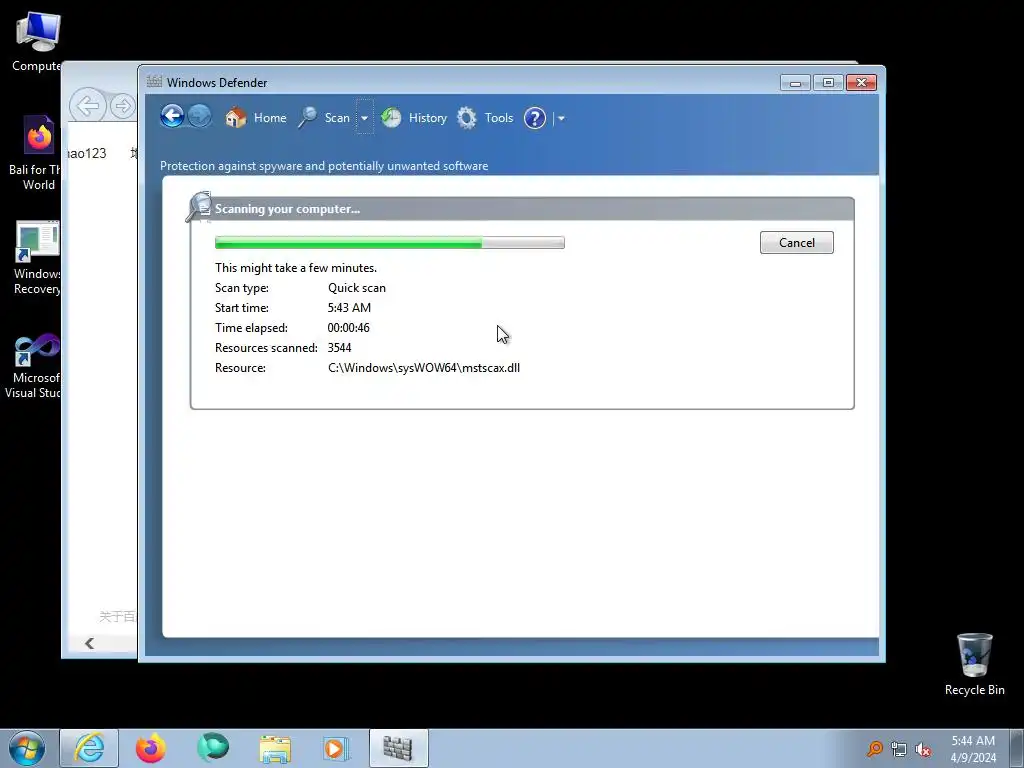The height and width of the screenshot is (768, 1024).
Task: Select the Recycle Bin desktop icon
Action: (974, 664)
